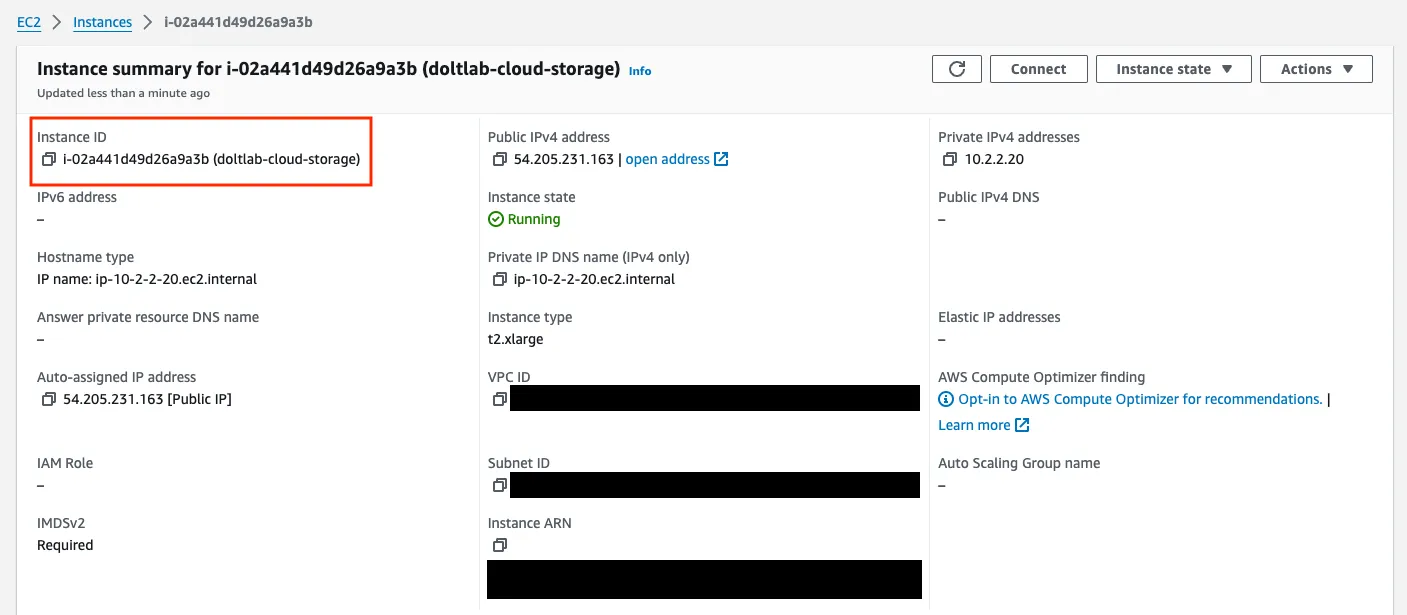The height and width of the screenshot is (615, 1407).
Task: Copy the Instance ID using its copy icon
Action: coord(46,158)
